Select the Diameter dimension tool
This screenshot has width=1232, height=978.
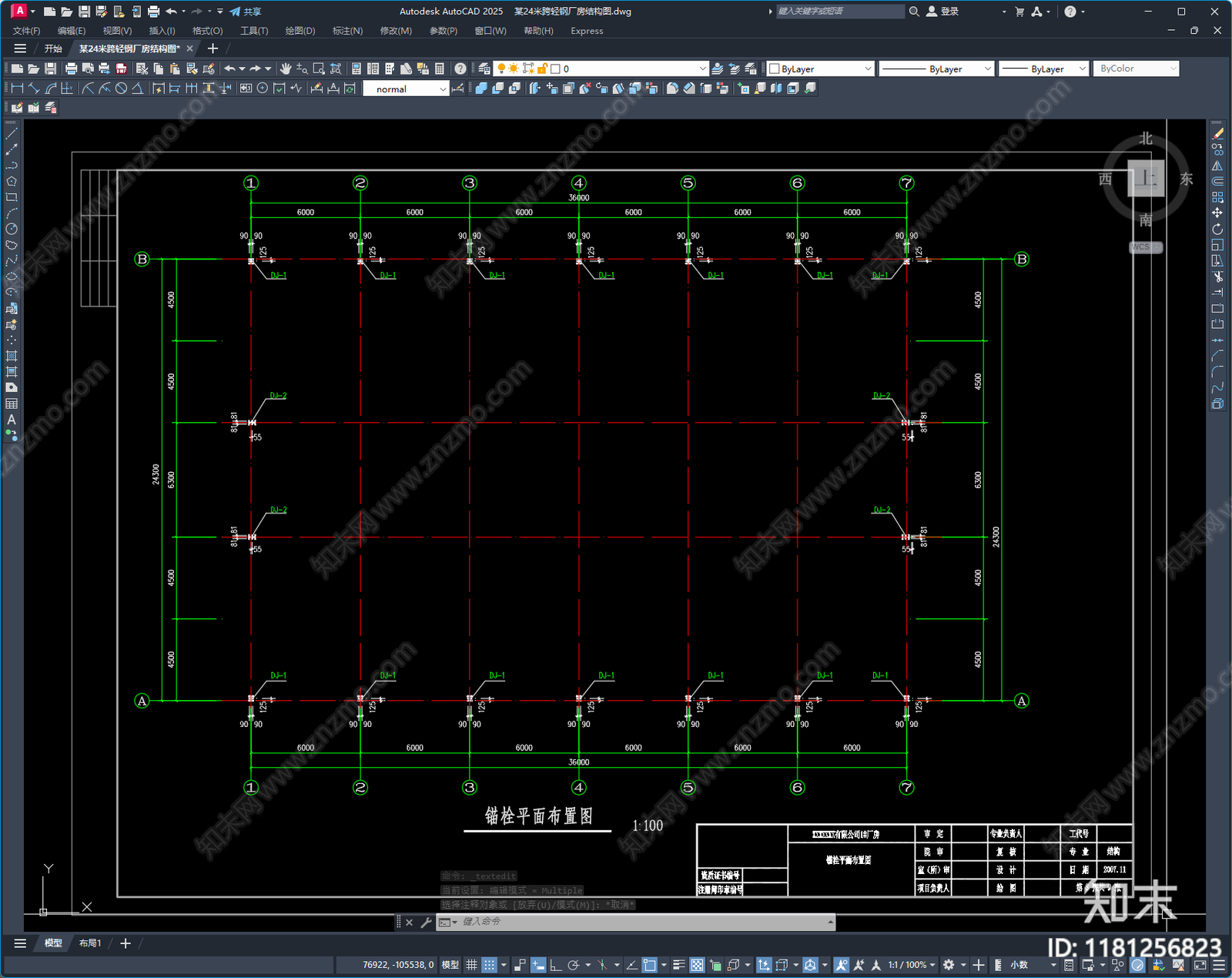click(121, 89)
